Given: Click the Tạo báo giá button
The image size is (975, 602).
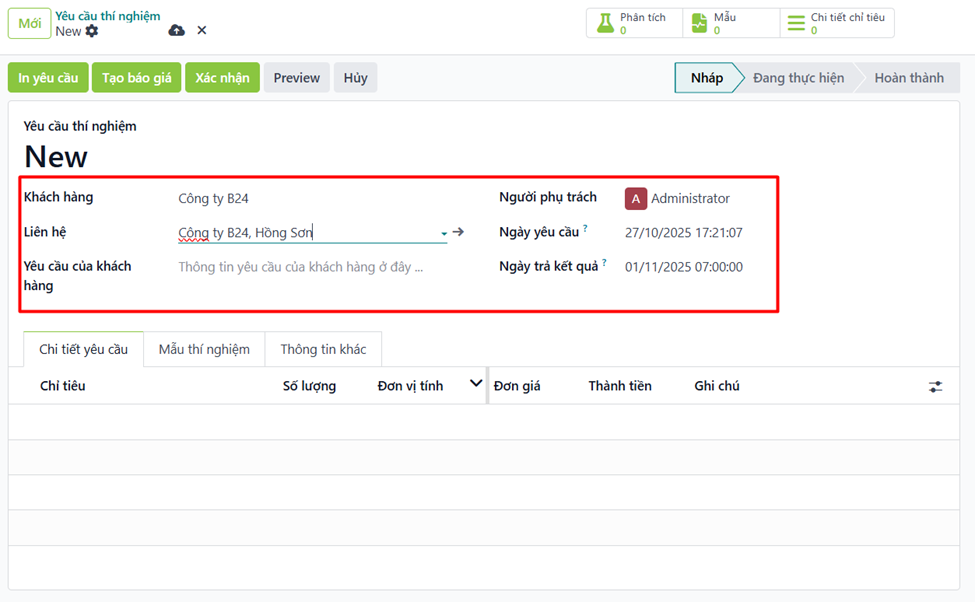Looking at the screenshot, I should 136,78.
